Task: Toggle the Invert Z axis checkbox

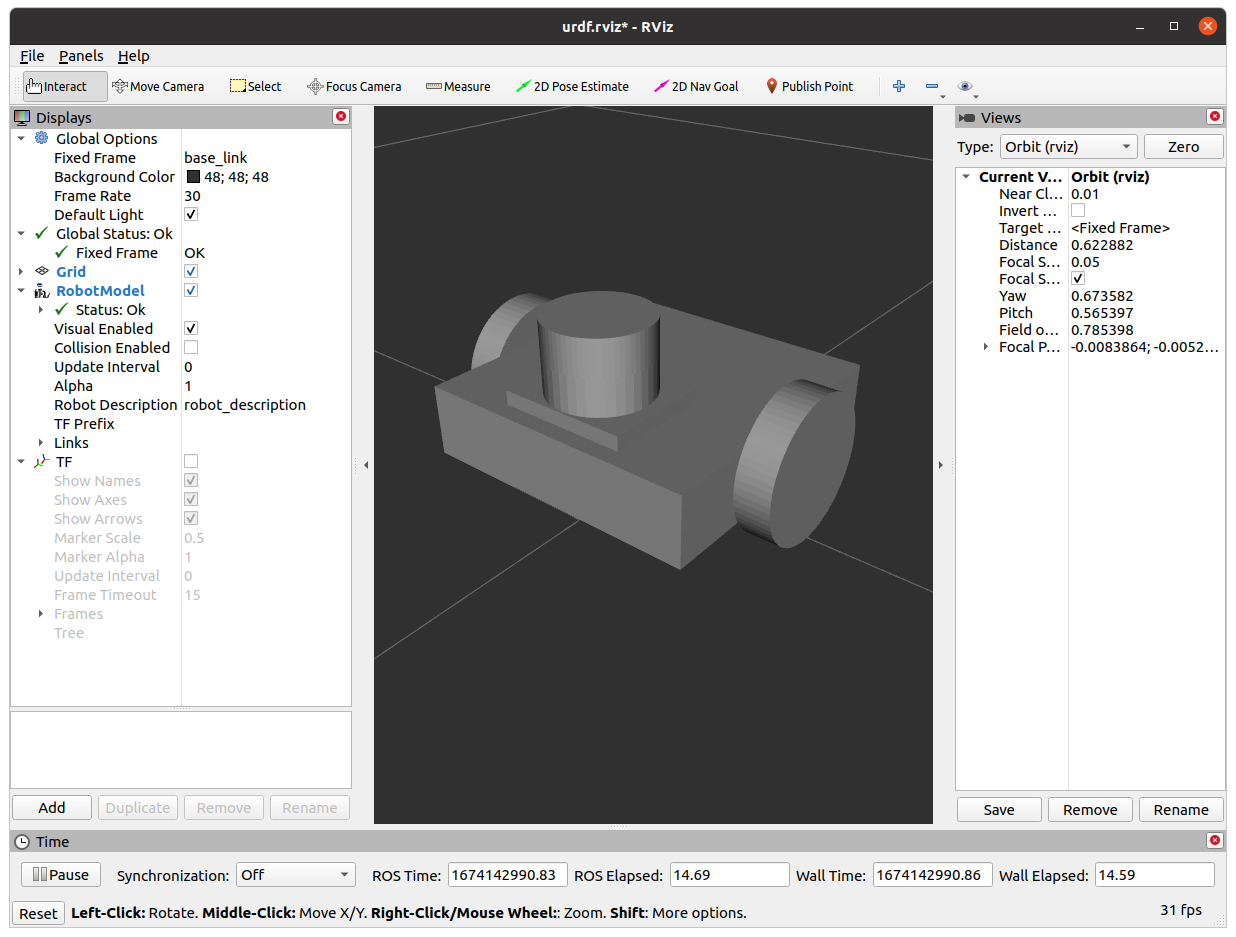Action: (1078, 210)
